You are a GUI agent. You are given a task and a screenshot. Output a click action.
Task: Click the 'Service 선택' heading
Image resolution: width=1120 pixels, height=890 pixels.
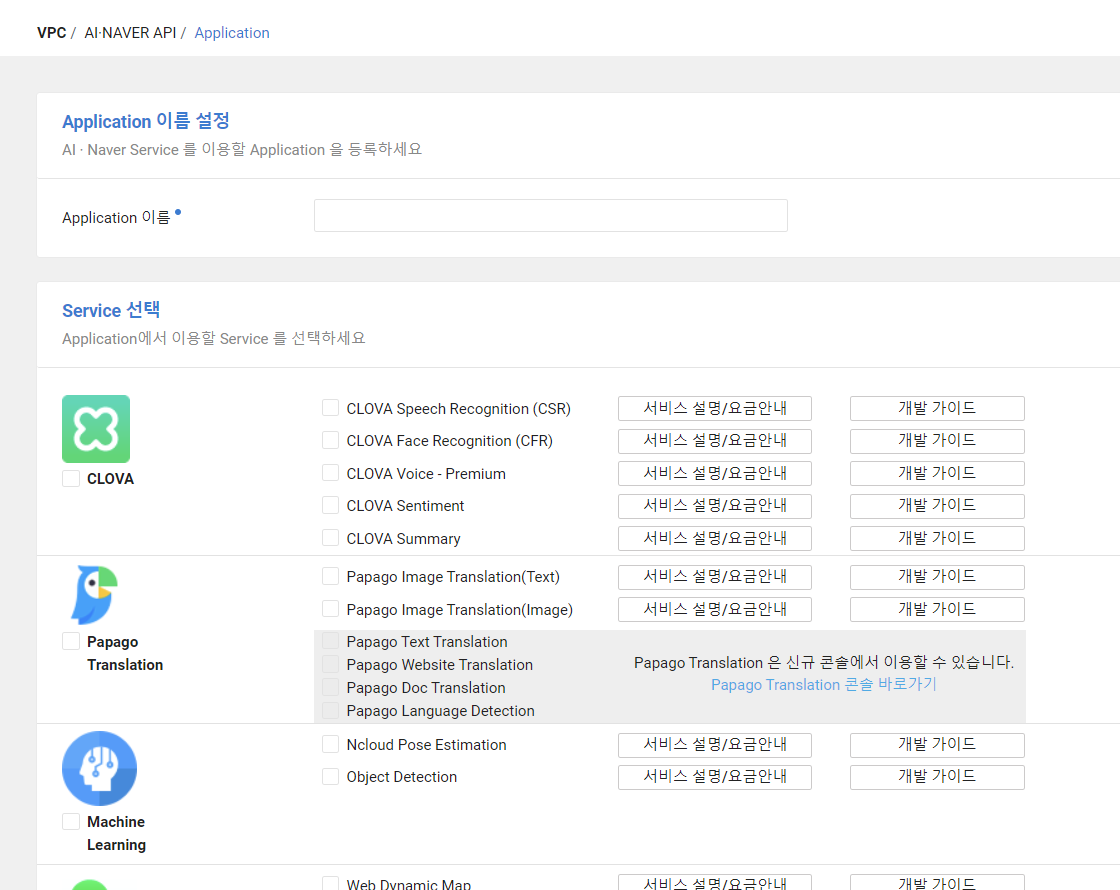click(x=111, y=310)
